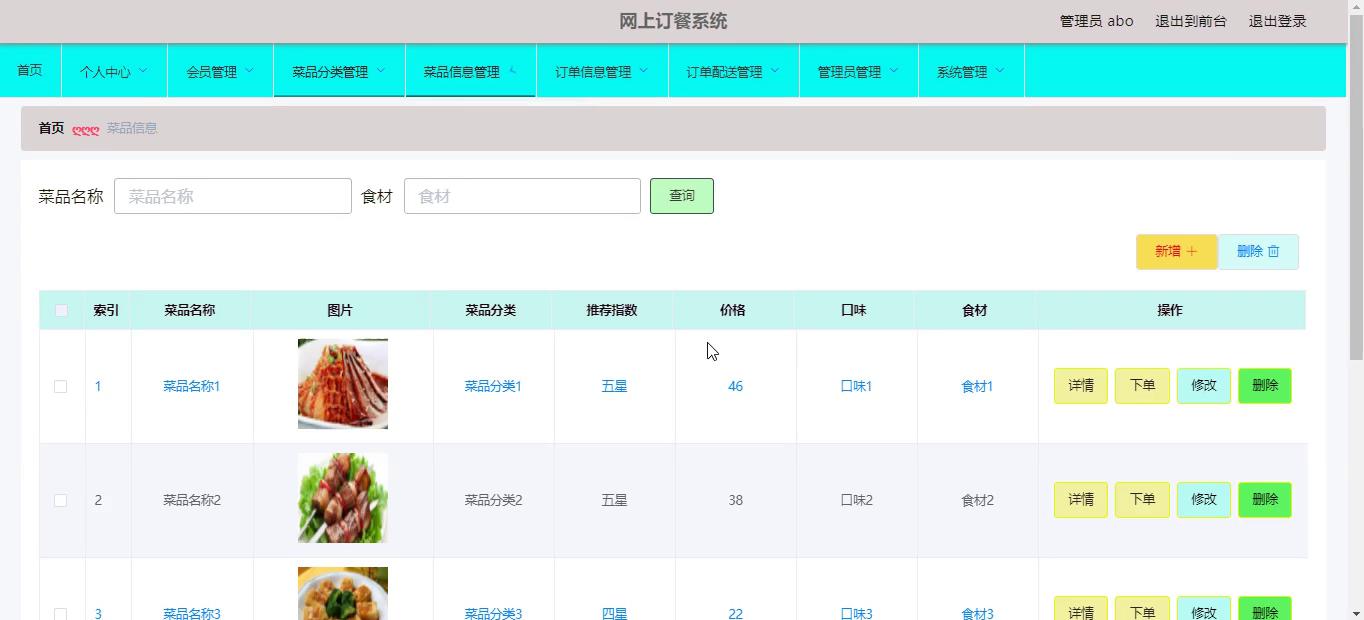
Task: Click the breadcrumb separator icon after 首页
Action: point(86,129)
